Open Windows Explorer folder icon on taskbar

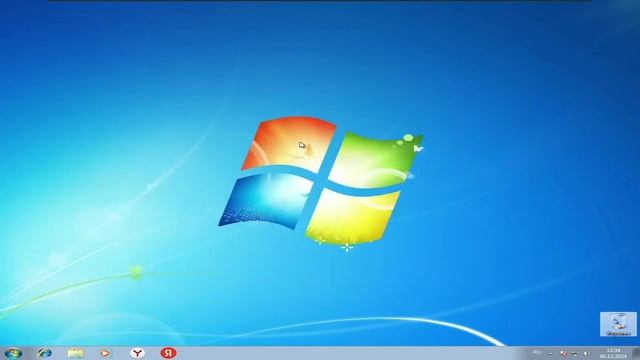coord(76,353)
